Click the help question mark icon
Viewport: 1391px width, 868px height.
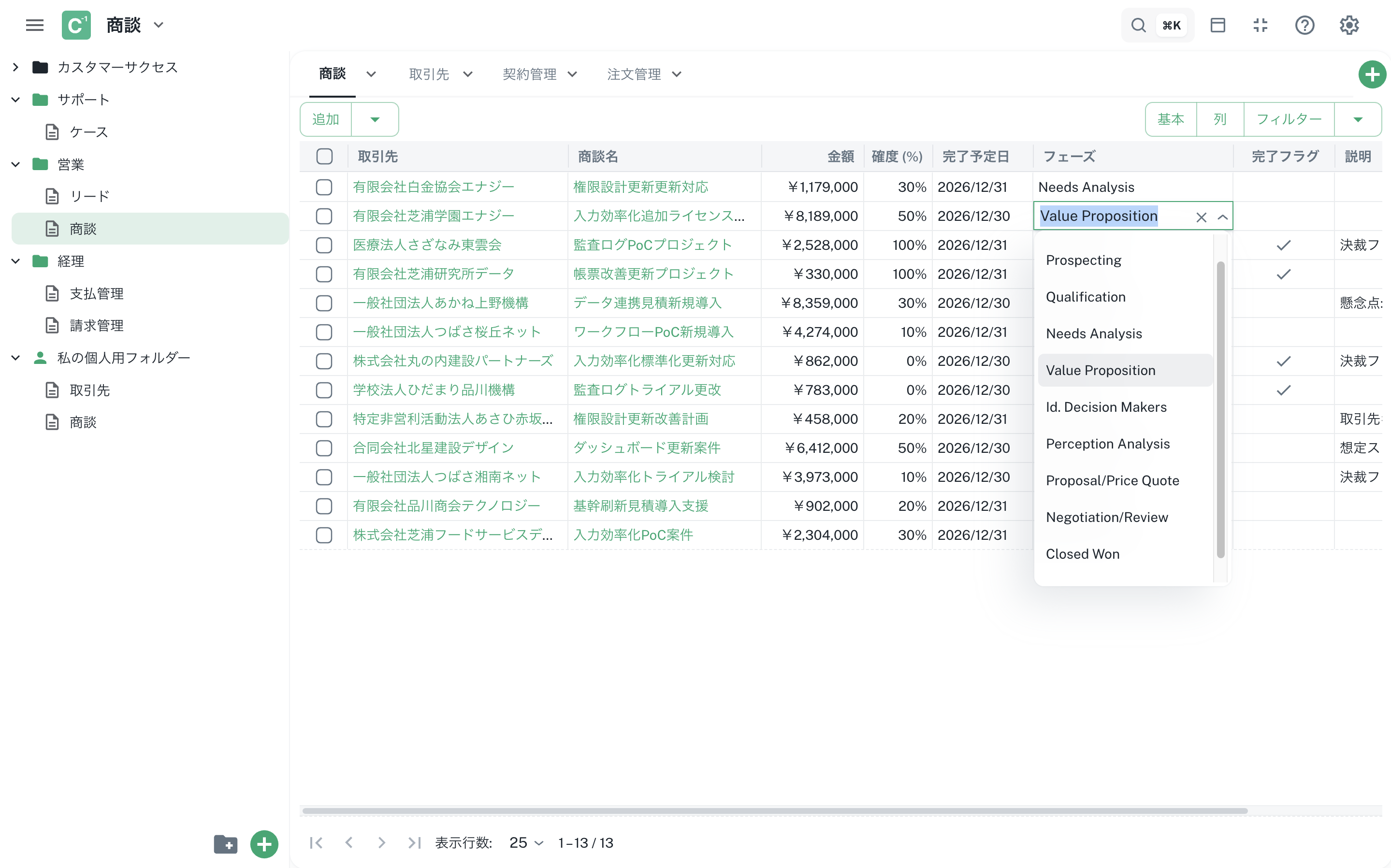pos(1304,25)
